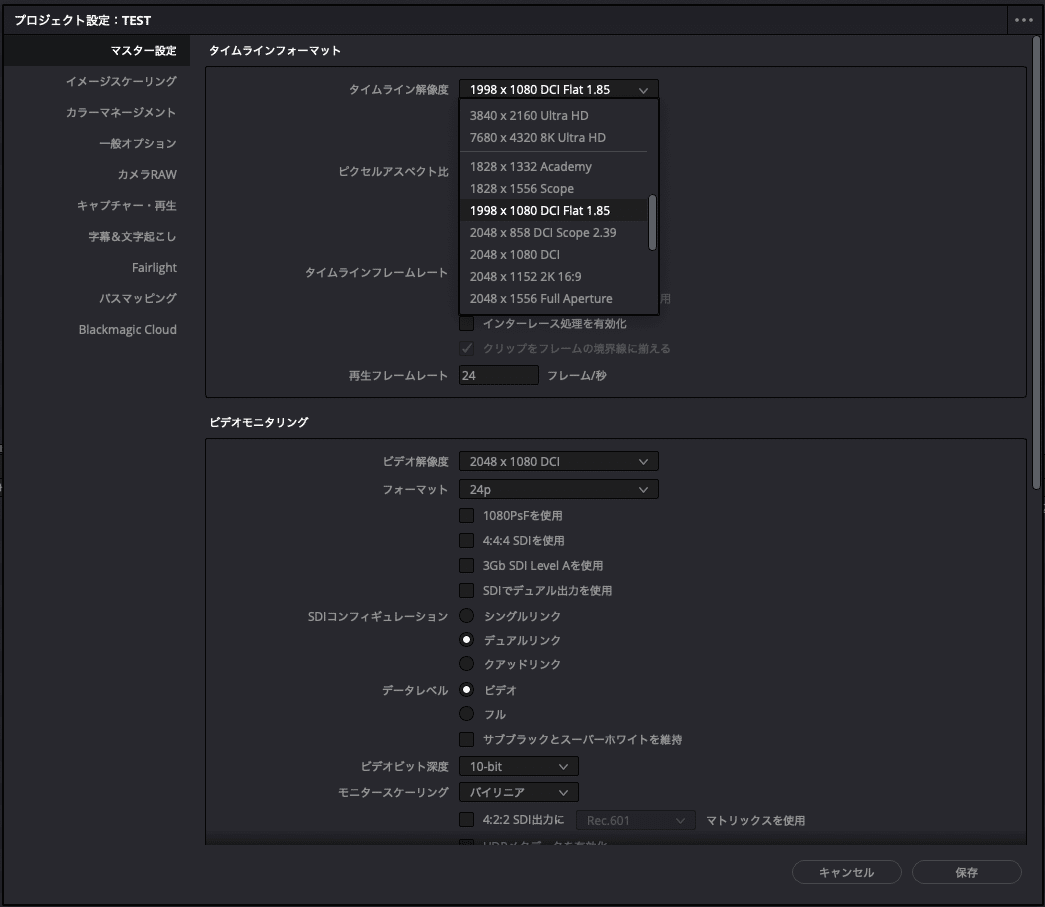Select デュアルリンク radio button

tap(467, 640)
